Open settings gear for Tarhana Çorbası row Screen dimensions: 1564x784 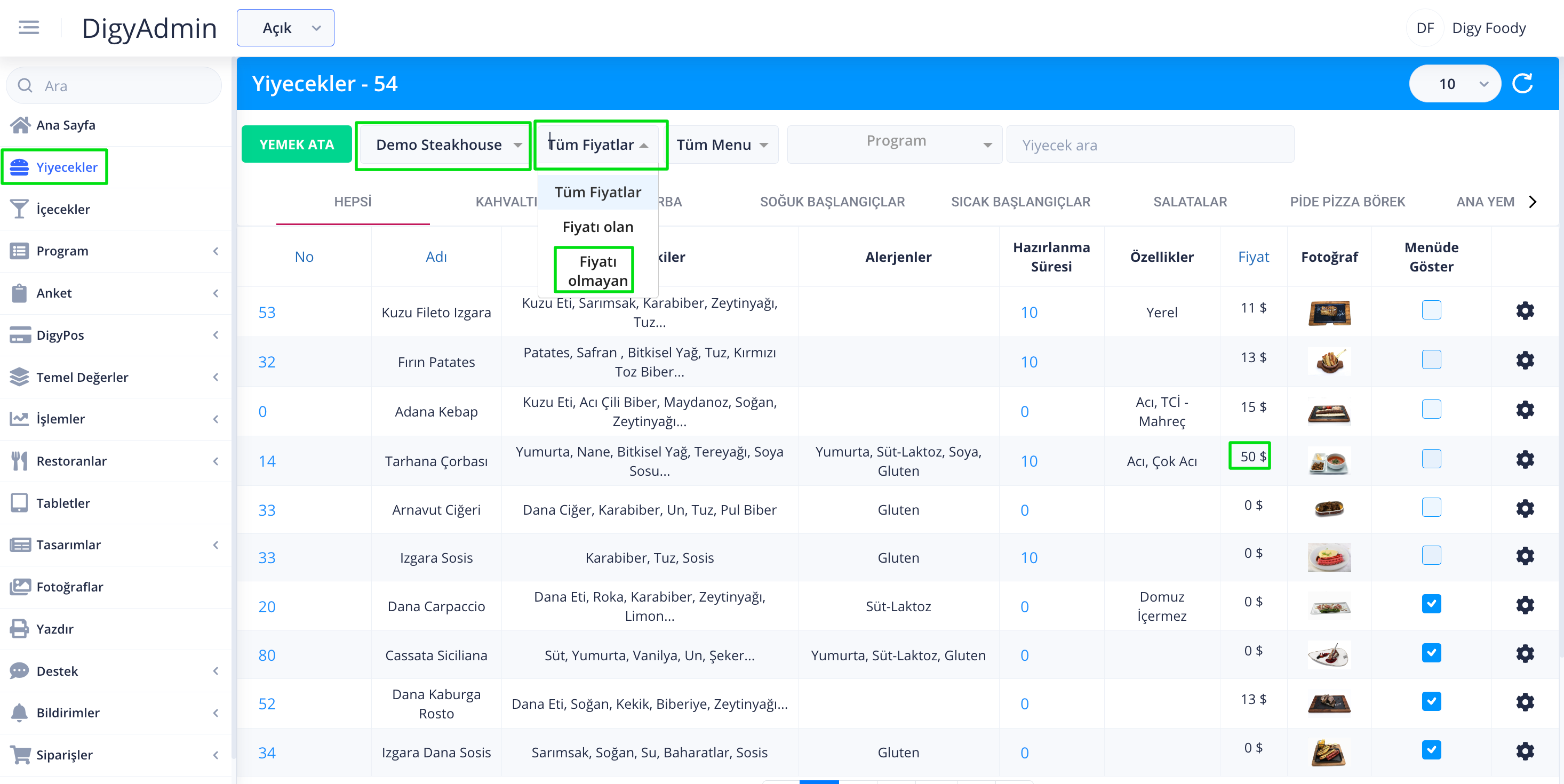1525,460
